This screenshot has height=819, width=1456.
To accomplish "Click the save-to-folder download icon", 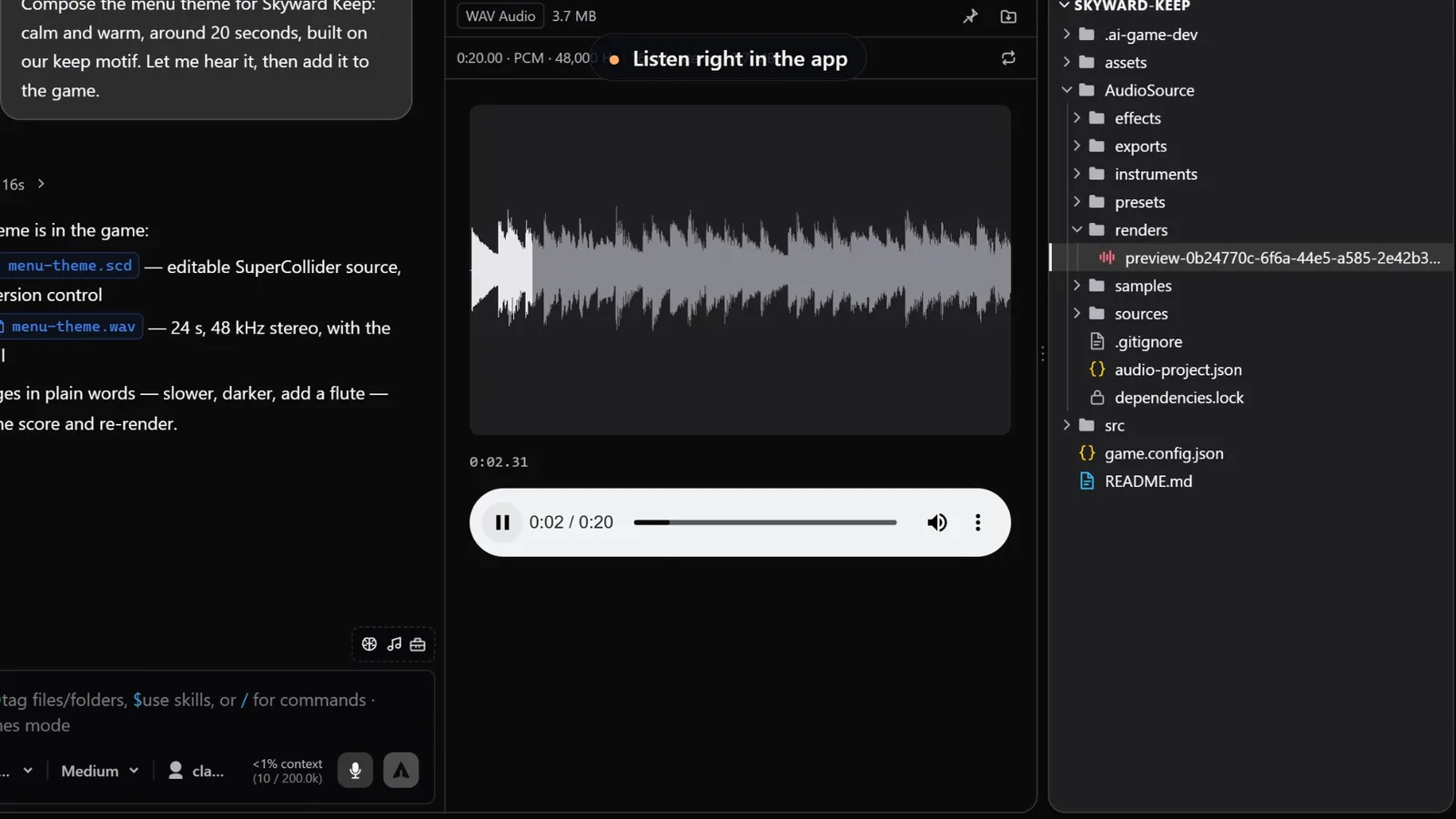I will click(x=1008, y=16).
